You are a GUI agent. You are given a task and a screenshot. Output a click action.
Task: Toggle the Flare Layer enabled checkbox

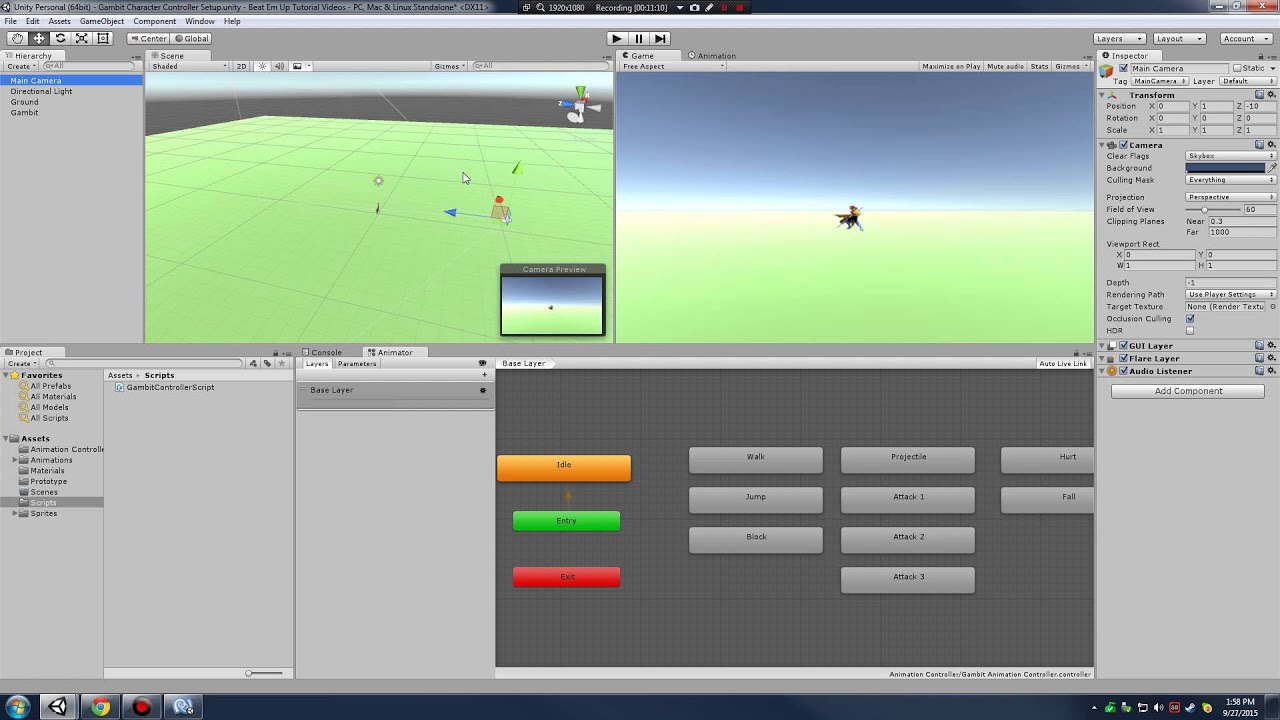click(x=1123, y=358)
